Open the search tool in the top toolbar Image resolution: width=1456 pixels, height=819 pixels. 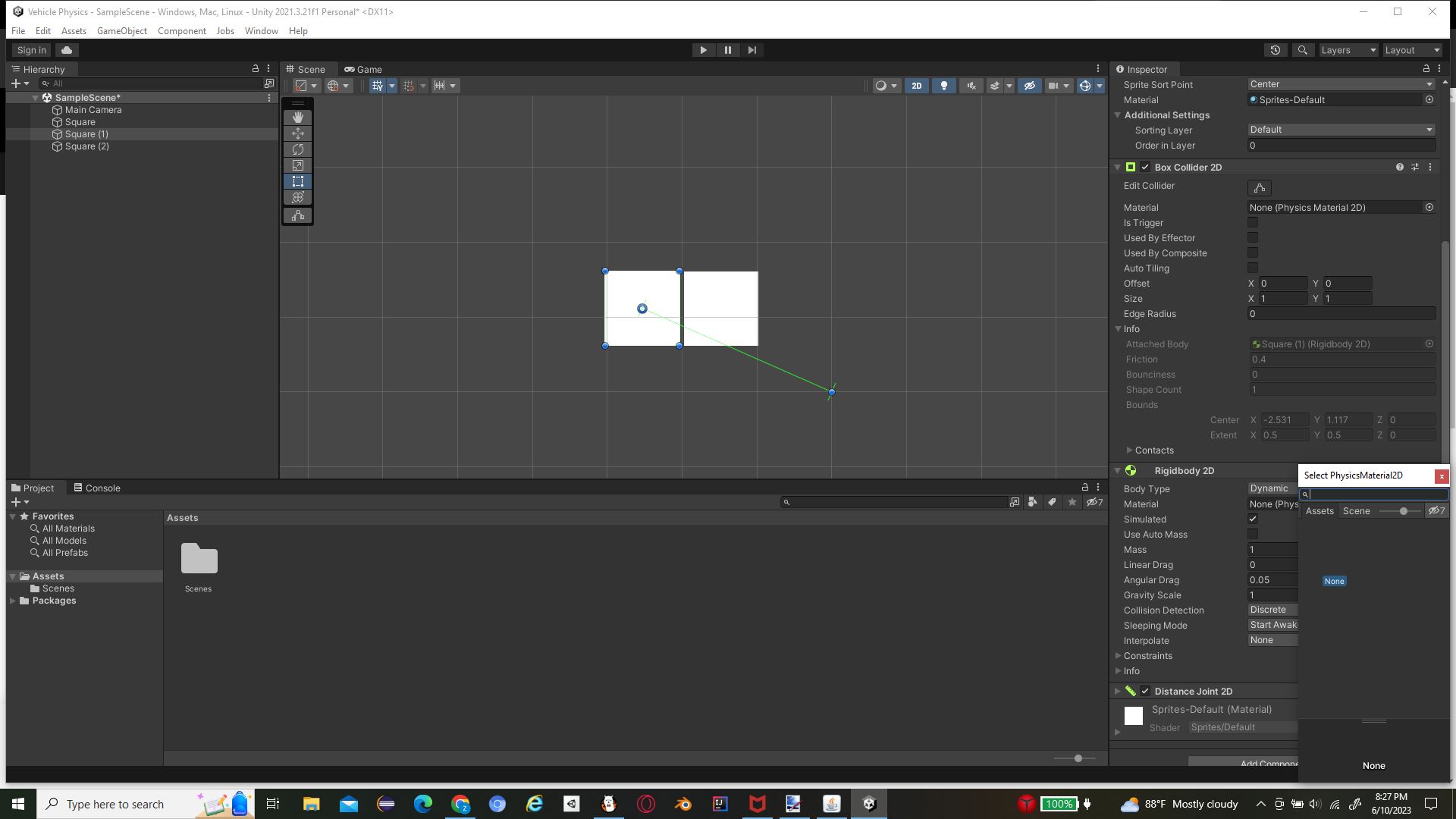1303,49
